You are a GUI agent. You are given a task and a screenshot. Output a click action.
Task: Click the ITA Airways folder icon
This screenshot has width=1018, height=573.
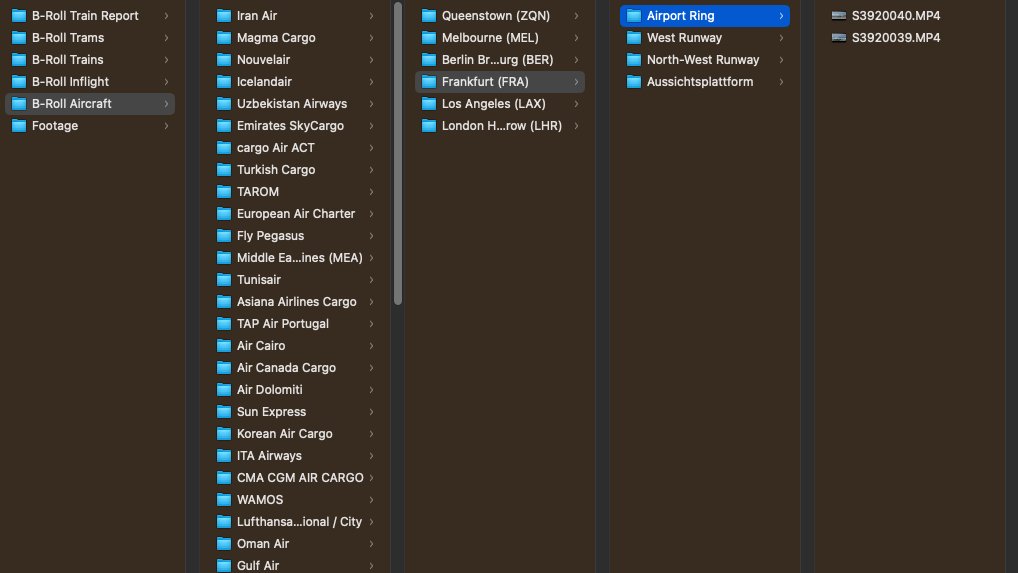pos(224,456)
